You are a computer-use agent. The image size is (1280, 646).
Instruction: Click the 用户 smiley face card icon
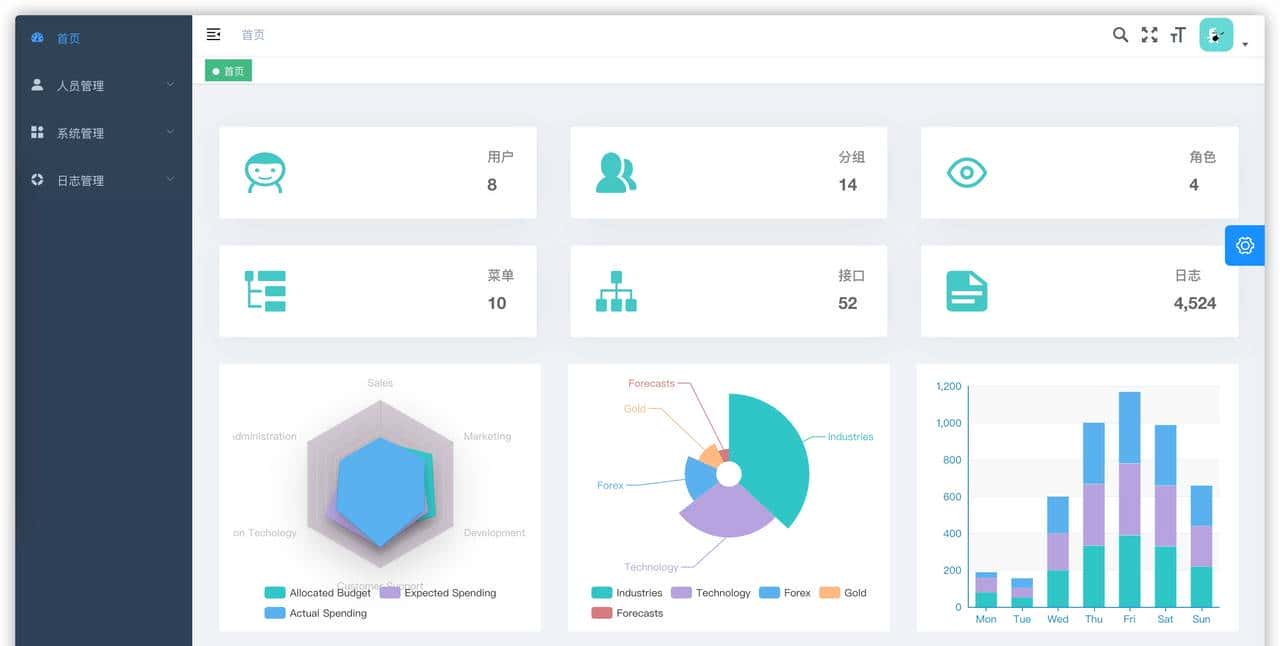265,172
